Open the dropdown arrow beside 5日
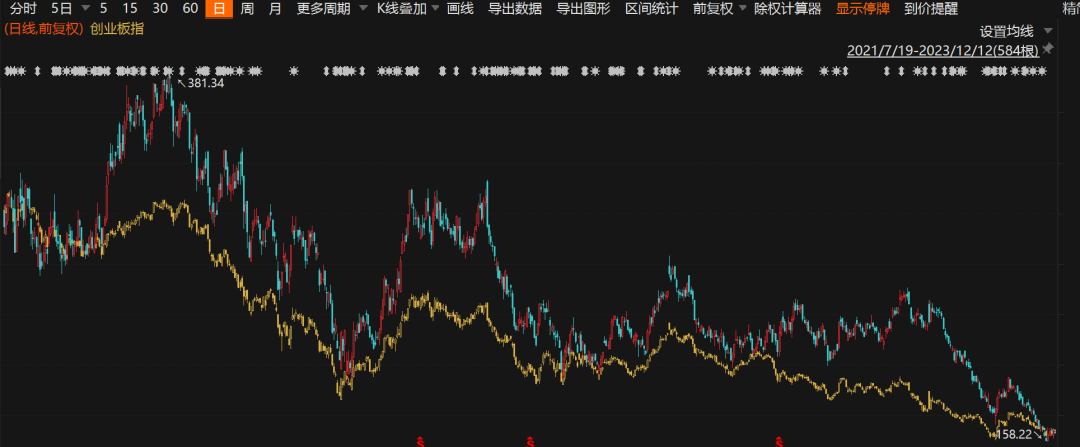Image resolution: width=1080 pixels, height=447 pixels. tap(85, 9)
